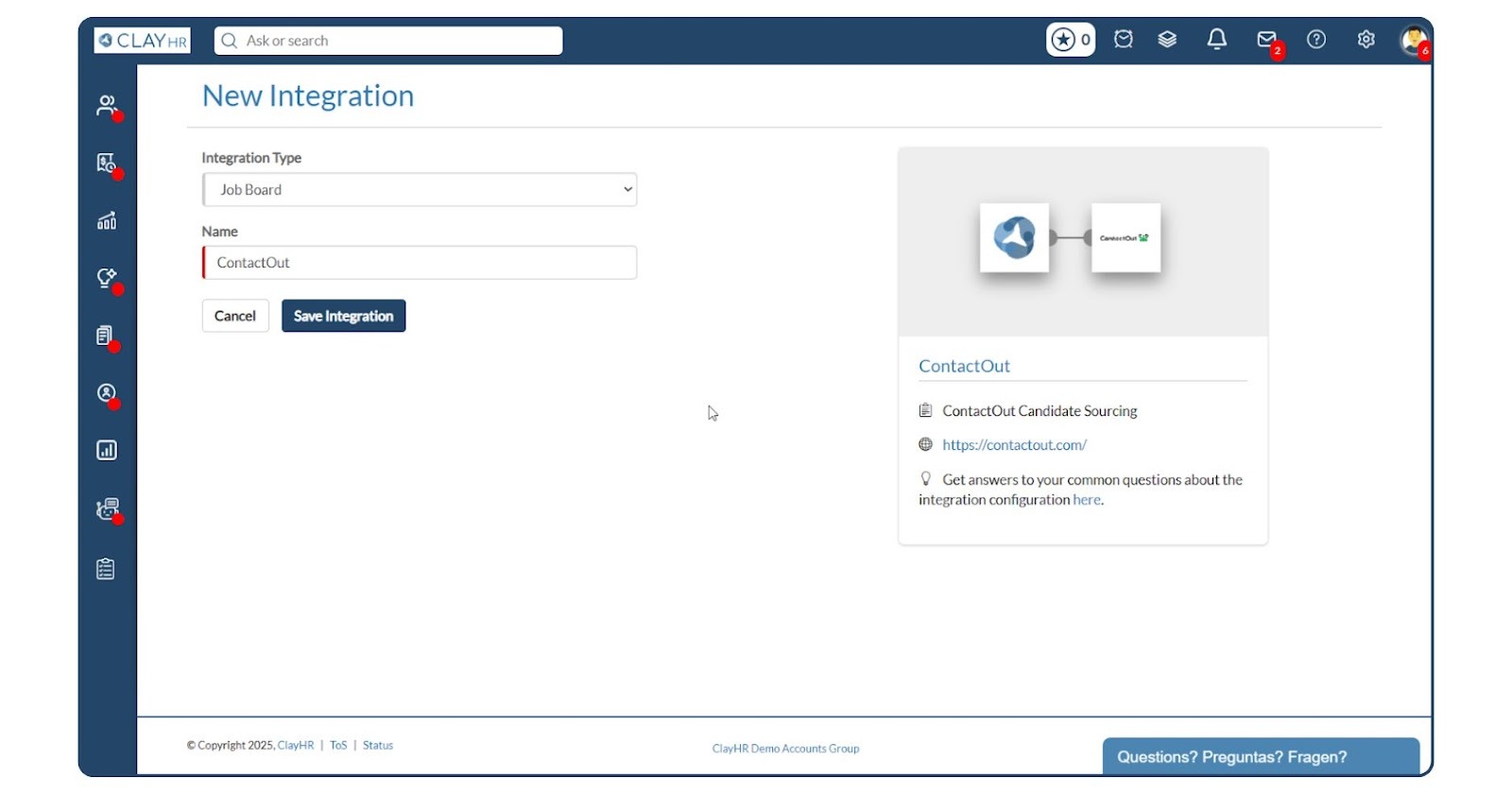Open the settings gear icon
The width and height of the screenshot is (1512, 794).
click(1366, 39)
